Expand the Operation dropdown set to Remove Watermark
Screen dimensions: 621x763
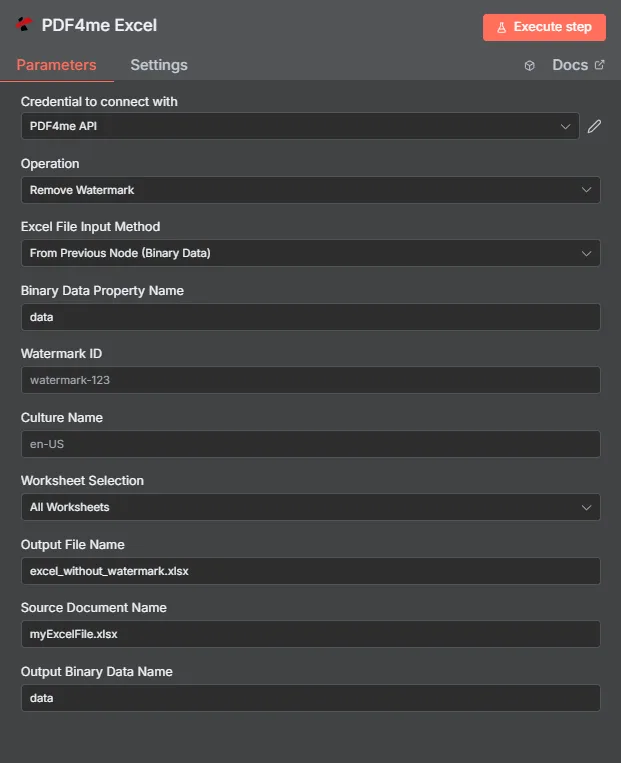pyautogui.click(x=310, y=190)
